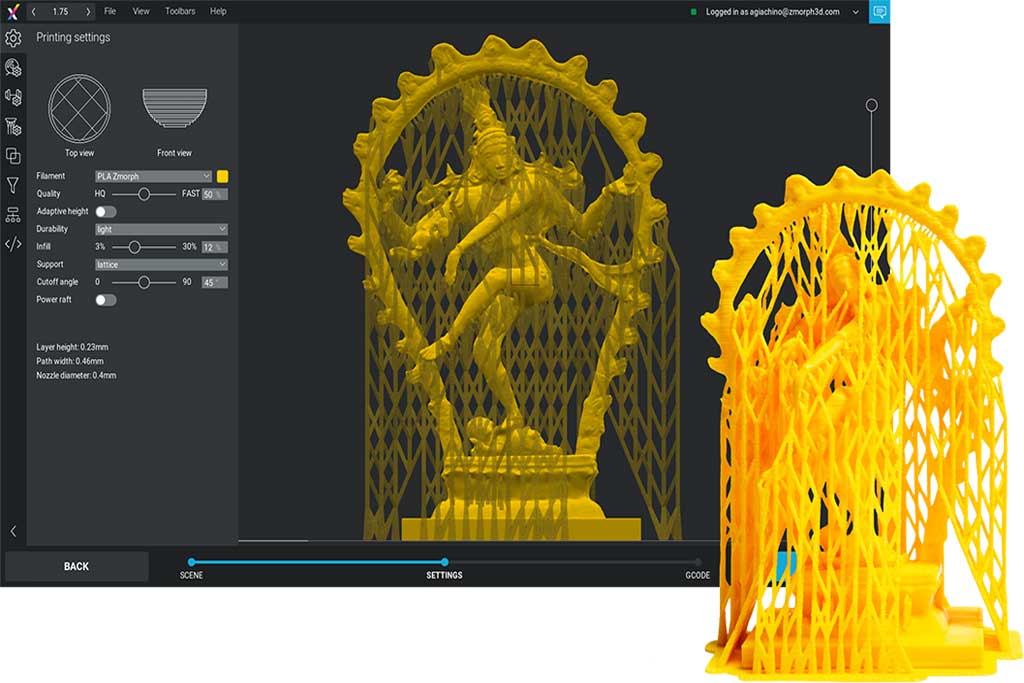Screen dimensions: 1024x683
Task: Click the yellow filament color swatch
Action: [x=222, y=176]
